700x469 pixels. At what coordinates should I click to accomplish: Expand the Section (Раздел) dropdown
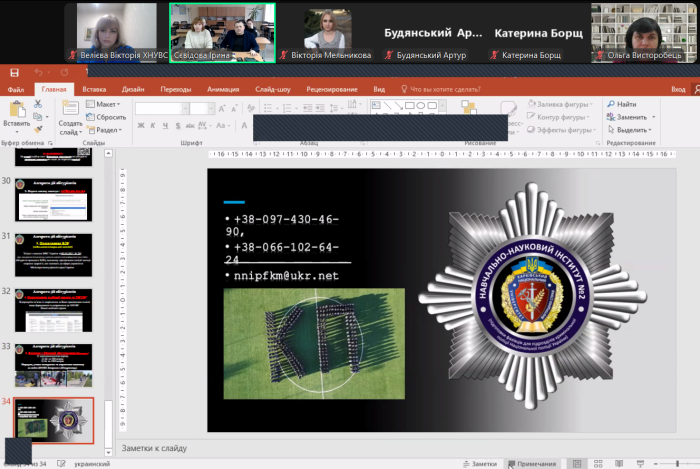tap(108, 129)
